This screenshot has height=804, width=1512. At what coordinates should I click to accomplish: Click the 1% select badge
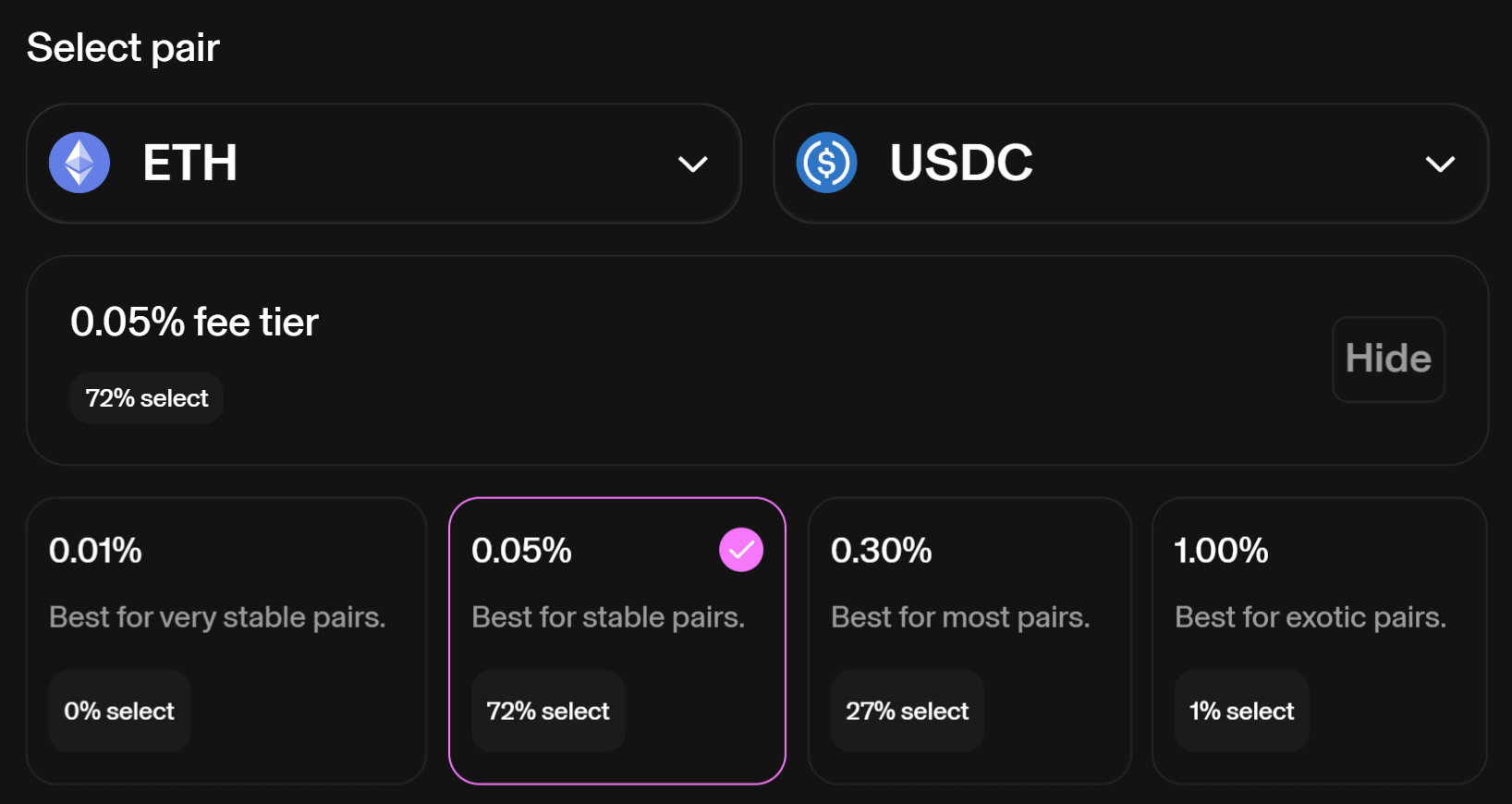[x=1241, y=711]
